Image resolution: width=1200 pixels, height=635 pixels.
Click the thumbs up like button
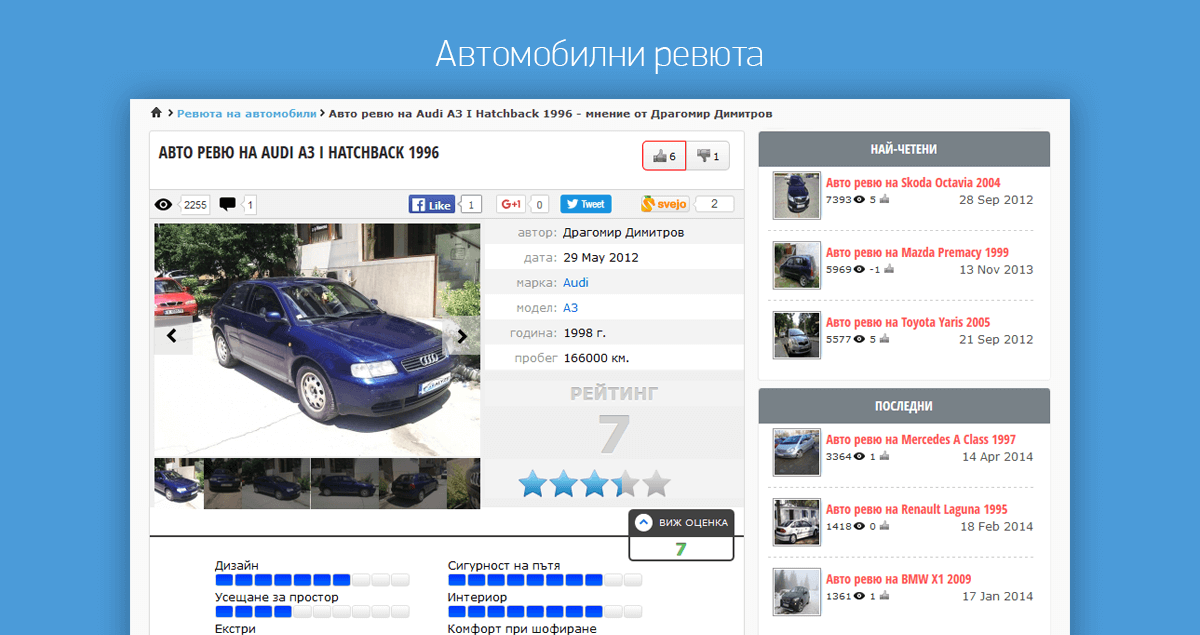pos(664,156)
